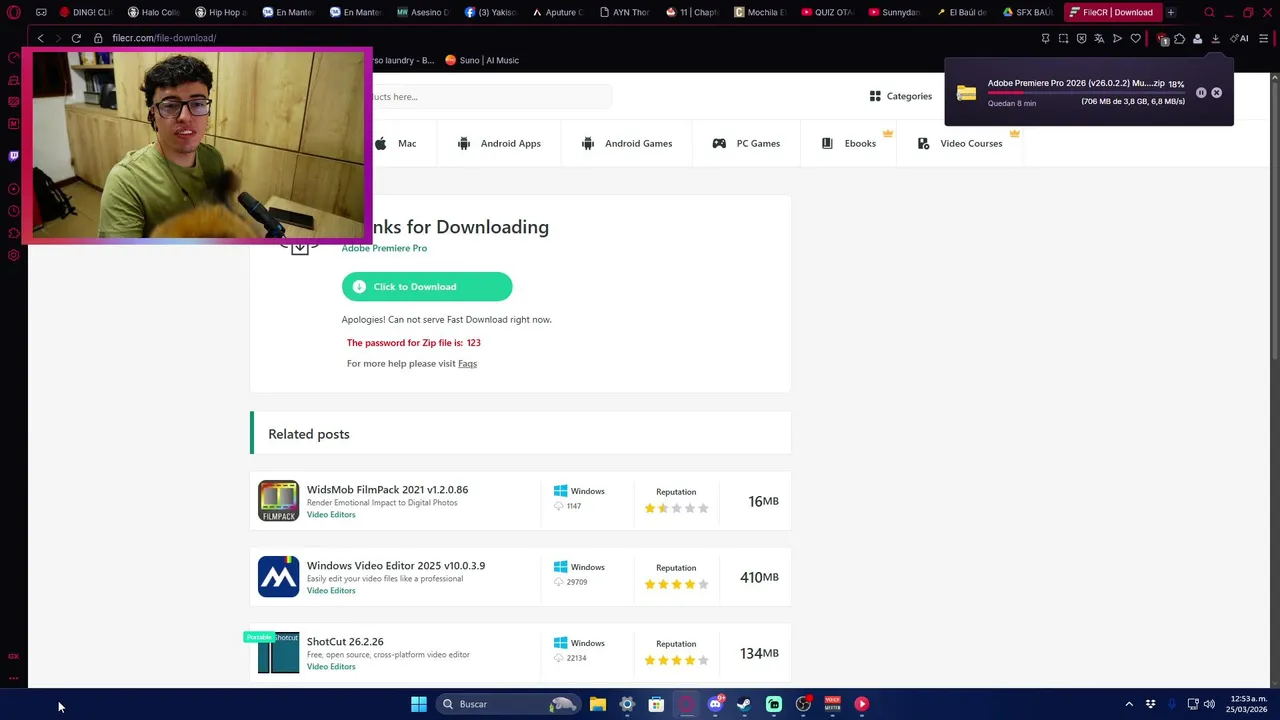The image size is (1280, 720).
Task: Open the volume control in system tray
Action: click(1209, 704)
